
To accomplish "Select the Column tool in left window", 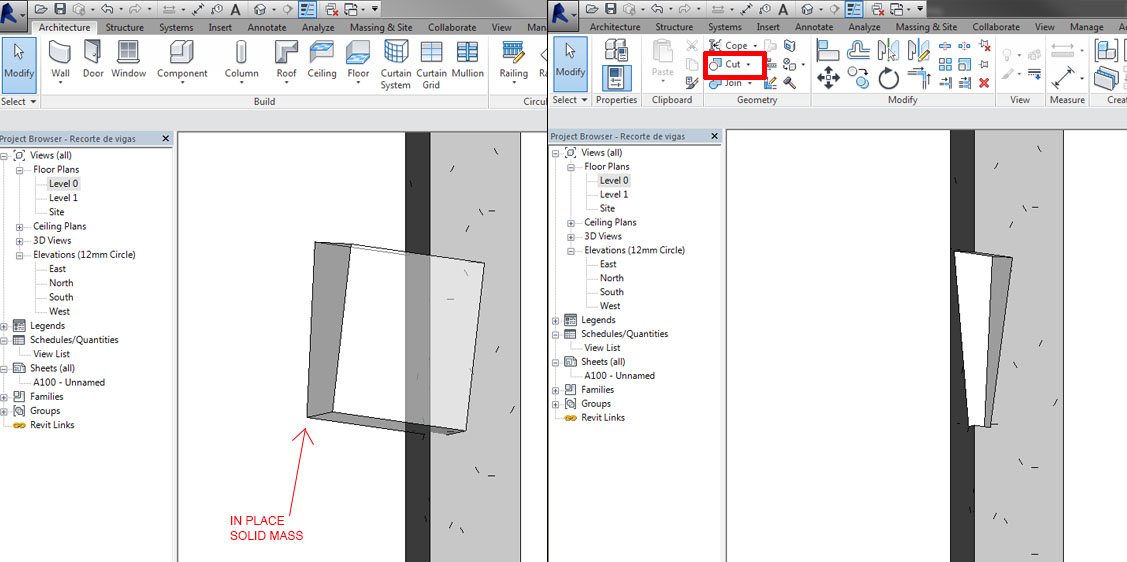I will pyautogui.click(x=242, y=60).
